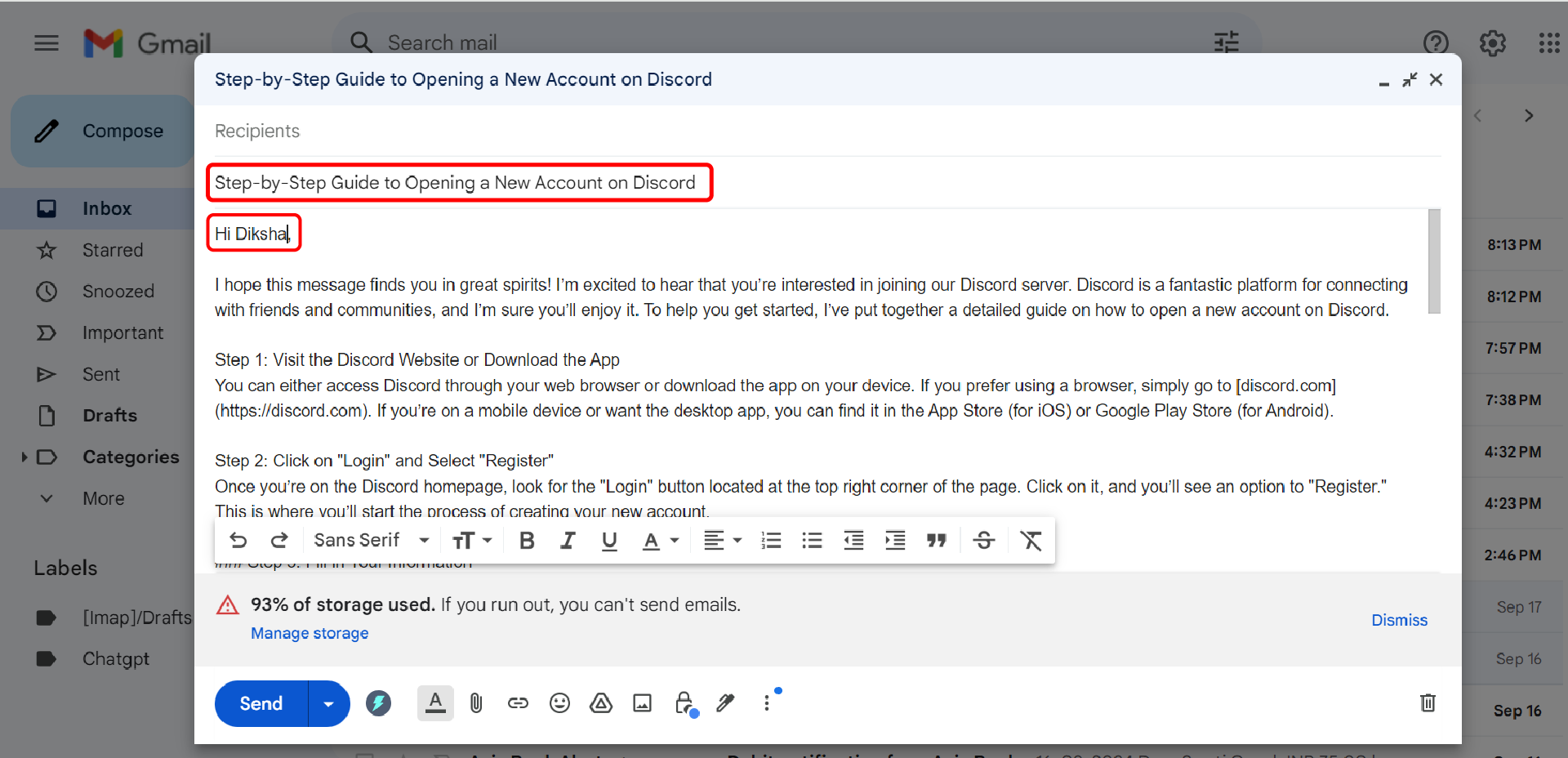This screenshot has width=1568, height=758.
Task: Insert a bulleted list
Action: [x=812, y=541]
